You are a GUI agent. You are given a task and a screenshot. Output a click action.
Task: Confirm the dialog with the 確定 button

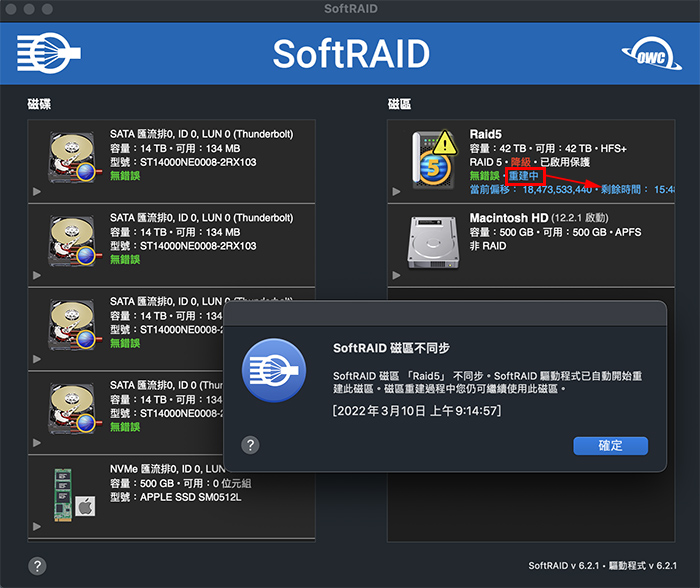tap(610, 446)
